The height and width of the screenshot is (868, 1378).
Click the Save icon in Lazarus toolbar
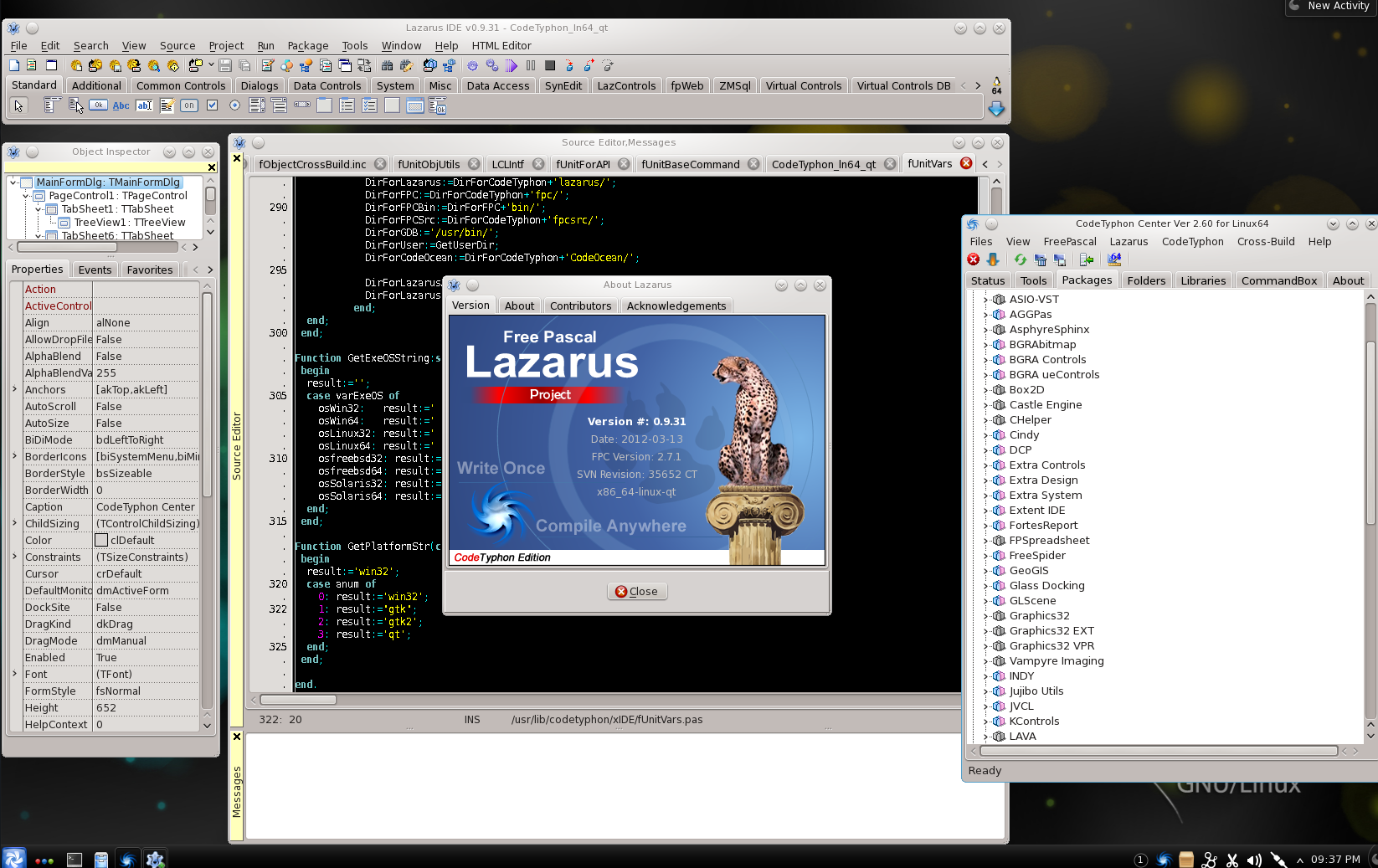point(224,65)
